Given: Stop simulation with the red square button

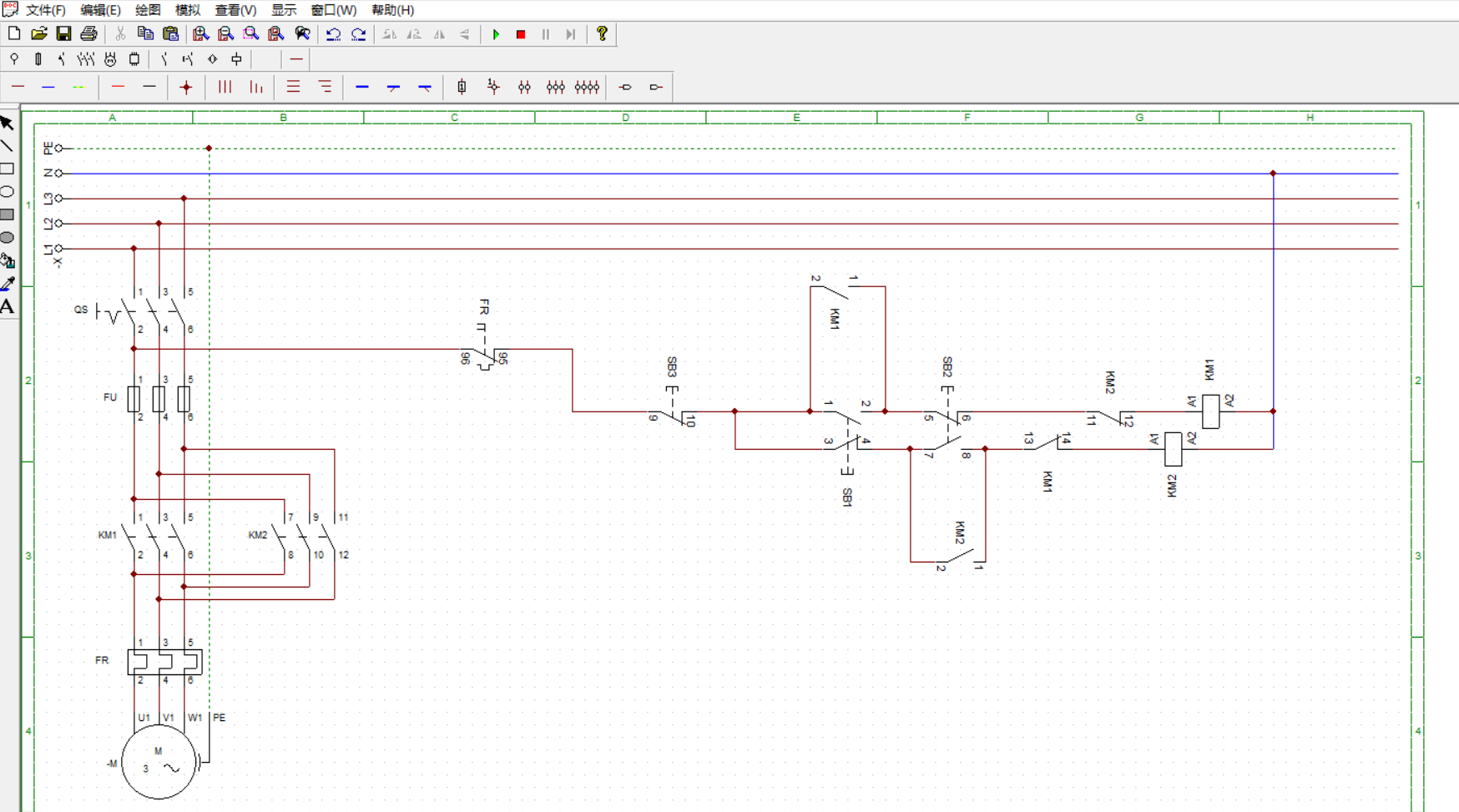Looking at the screenshot, I should (x=521, y=34).
